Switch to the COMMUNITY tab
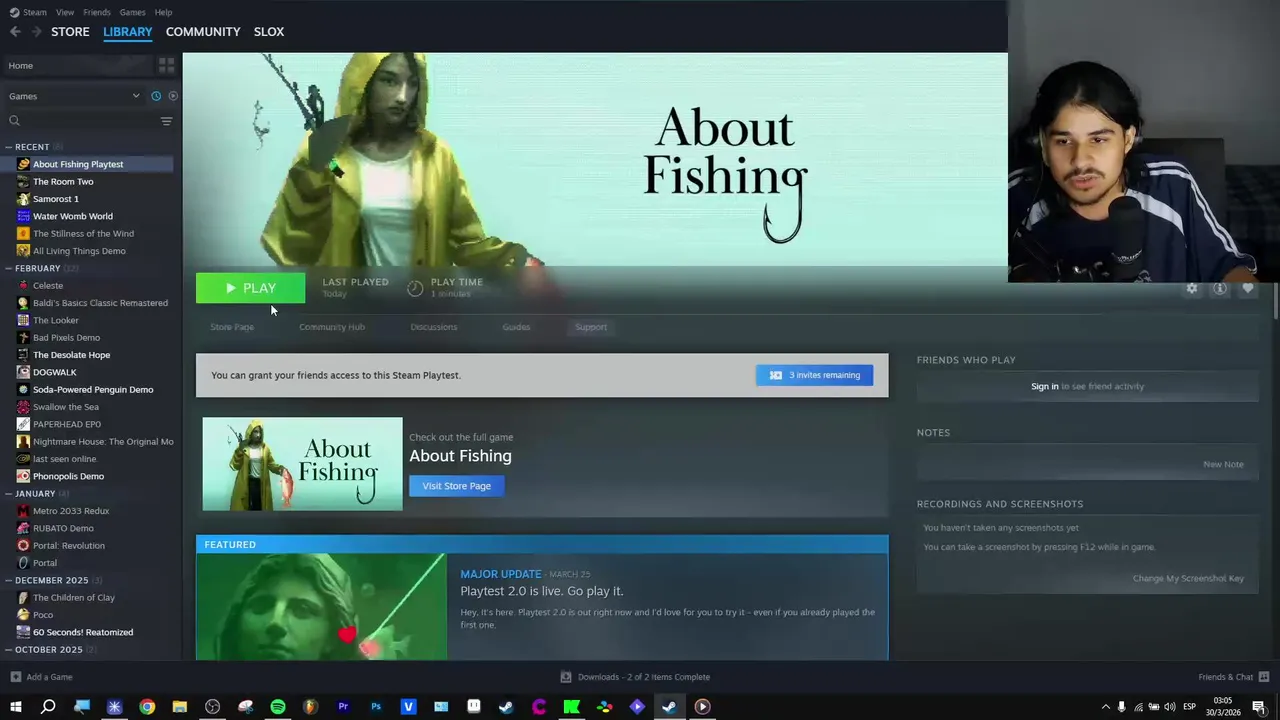The height and width of the screenshot is (720, 1280). pos(203,32)
